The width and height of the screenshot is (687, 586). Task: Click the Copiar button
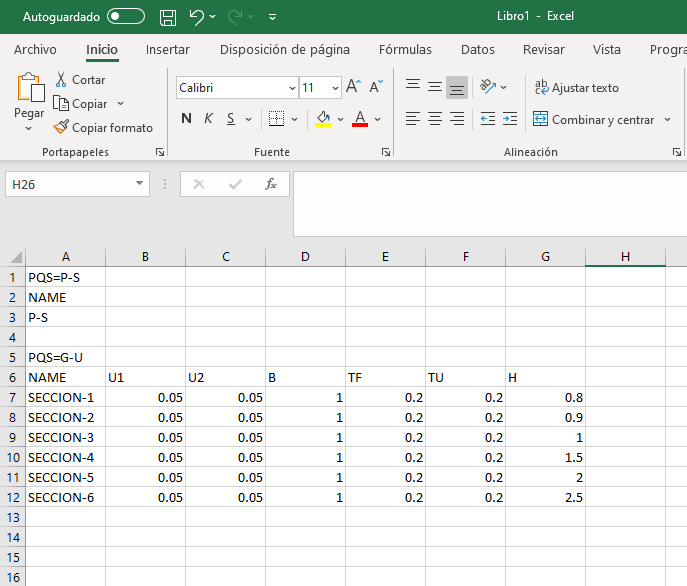click(80, 104)
